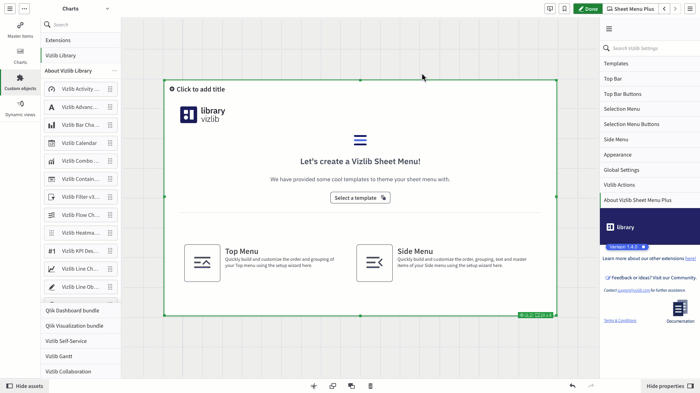Click the undo arrow
This screenshot has height=393, width=700.
coord(572,386)
